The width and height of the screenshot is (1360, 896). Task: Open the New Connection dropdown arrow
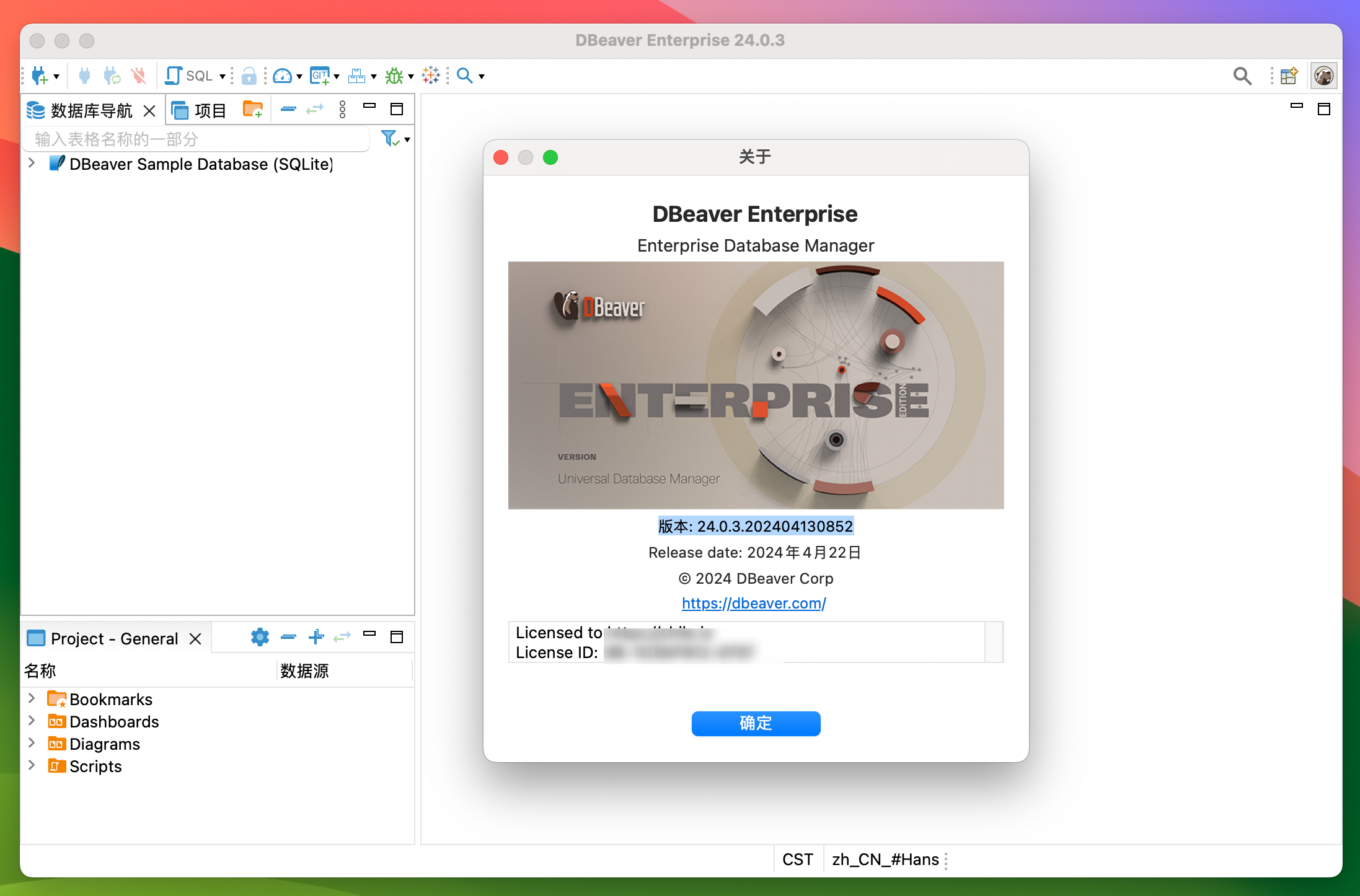56,77
